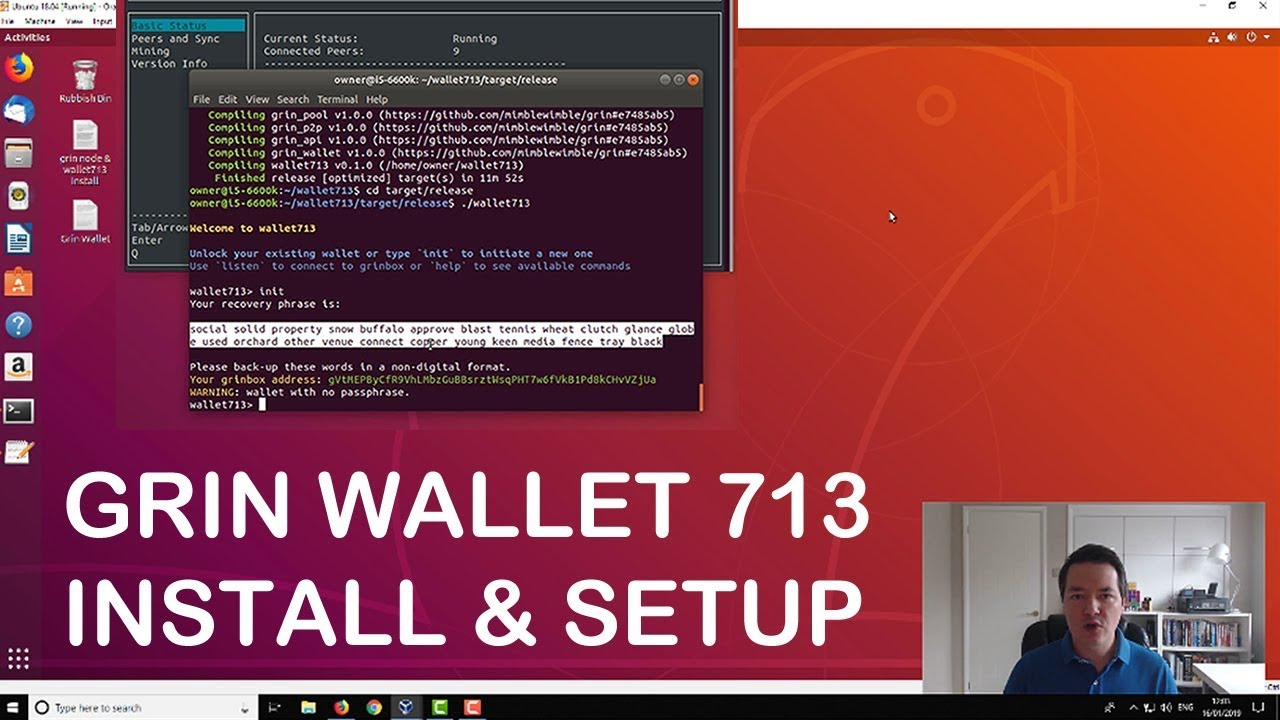Open Firefox from the Ubuntu dock
Image resolution: width=1280 pixels, height=720 pixels.
[x=18, y=68]
